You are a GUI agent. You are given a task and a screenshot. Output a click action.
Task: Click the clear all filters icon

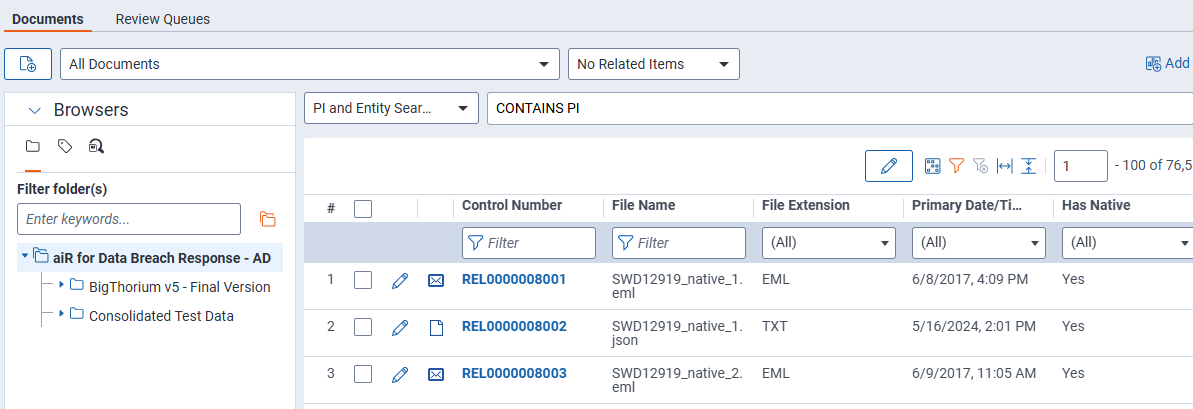coord(981,166)
